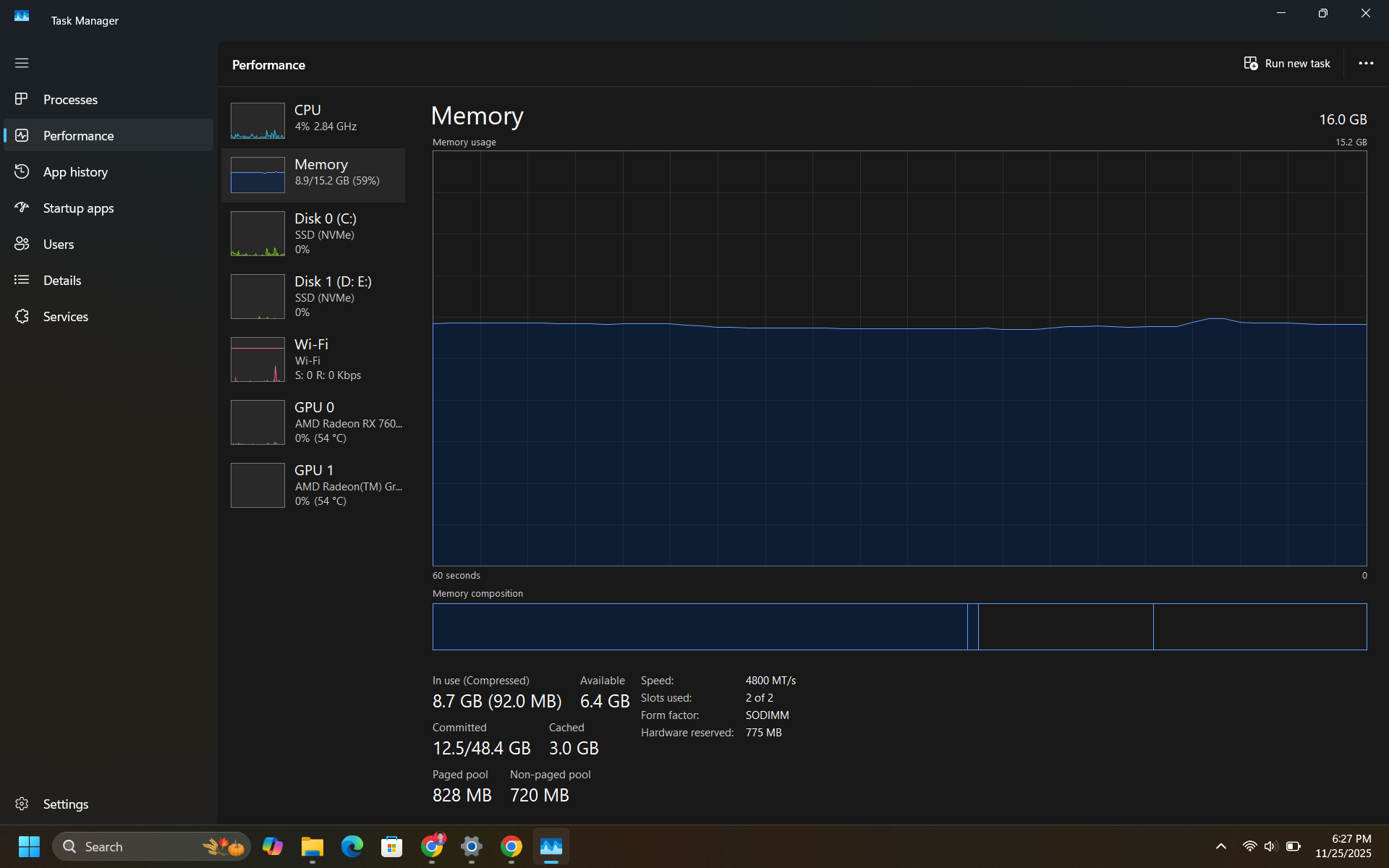Select the Users people icon
1389x868 pixels.
click(22, 244)
